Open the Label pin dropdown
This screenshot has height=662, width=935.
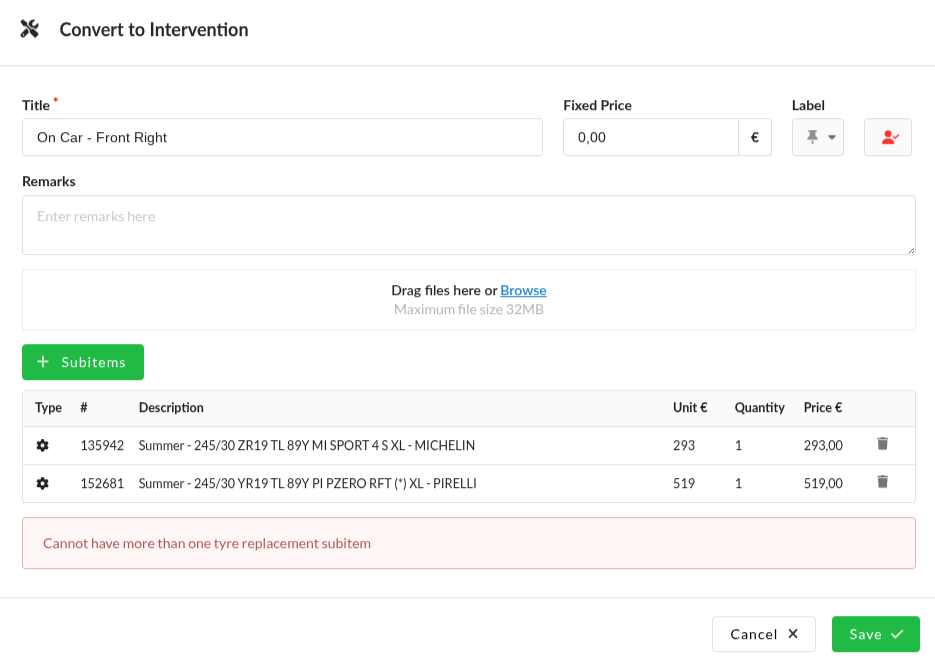click(817, 138)
